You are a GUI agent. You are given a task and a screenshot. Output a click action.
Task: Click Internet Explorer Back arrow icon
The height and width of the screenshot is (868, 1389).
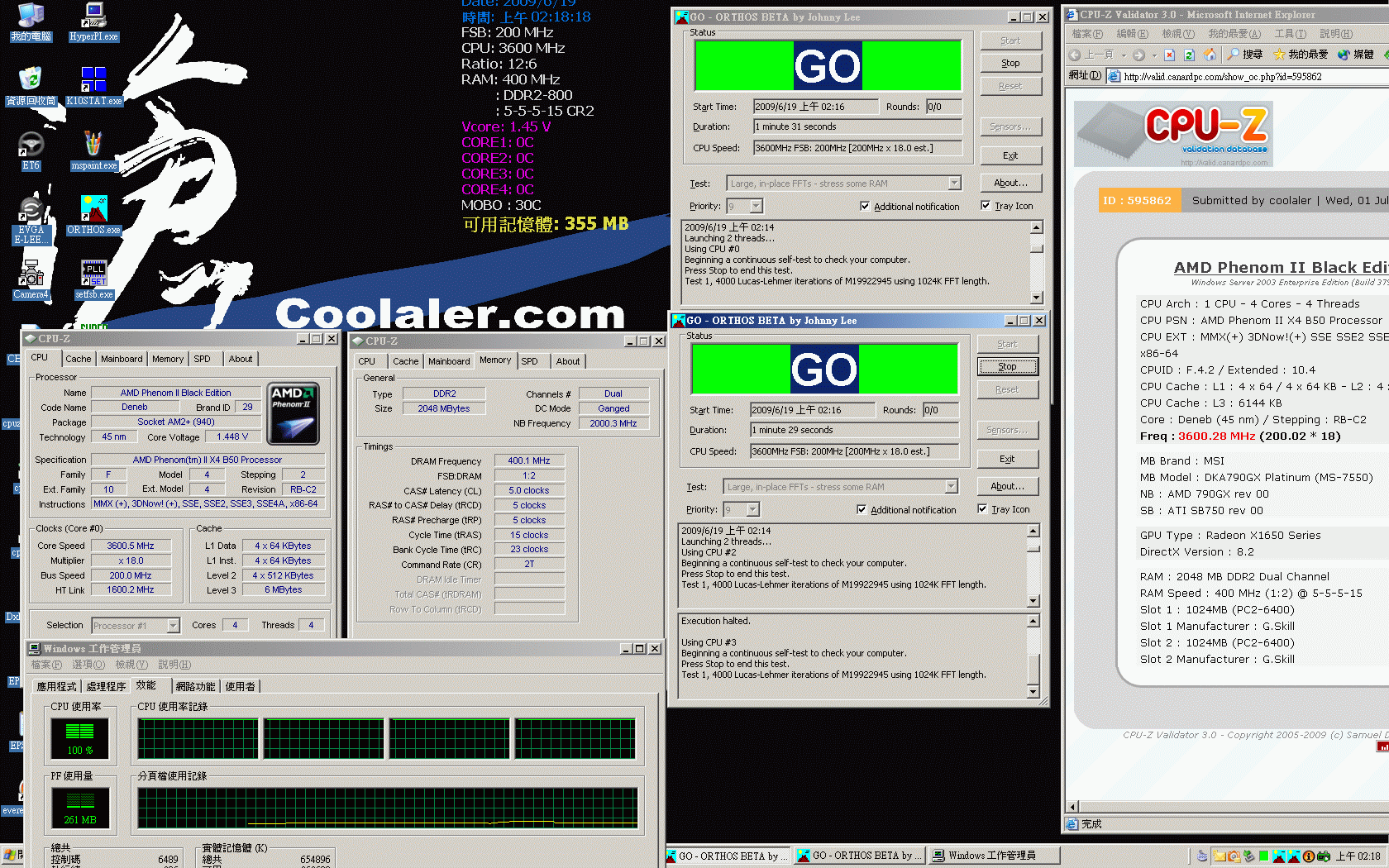pos(1075,55)
